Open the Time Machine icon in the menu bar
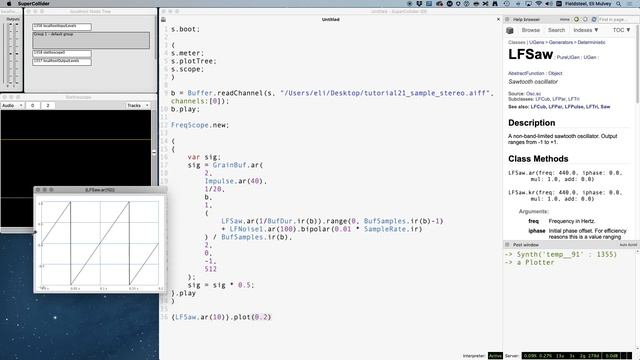Viewport: 640px width, 360px height. [x=507, y=4]
